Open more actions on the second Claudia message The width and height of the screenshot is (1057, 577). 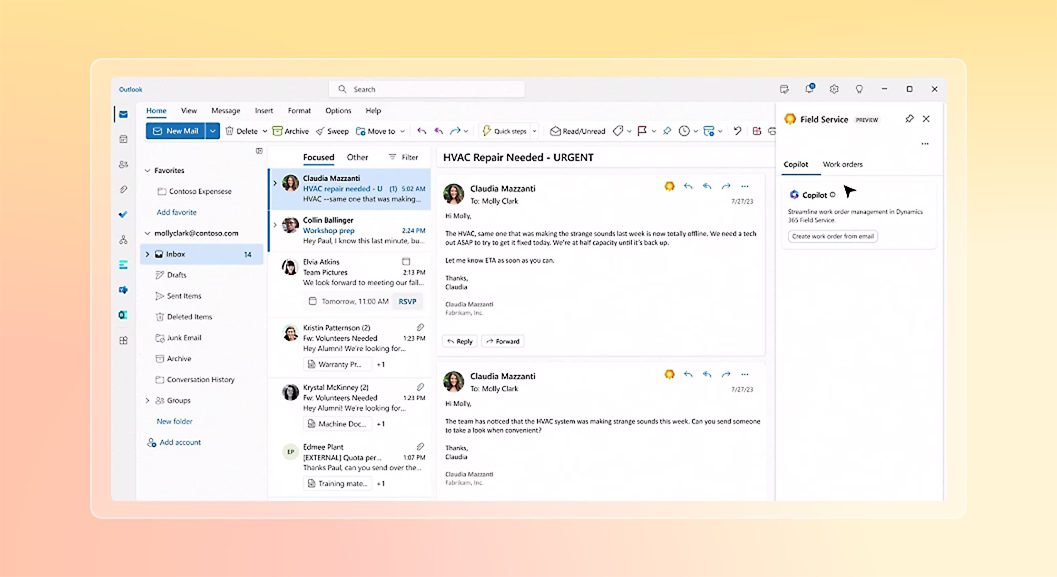[x=745, y=374]
